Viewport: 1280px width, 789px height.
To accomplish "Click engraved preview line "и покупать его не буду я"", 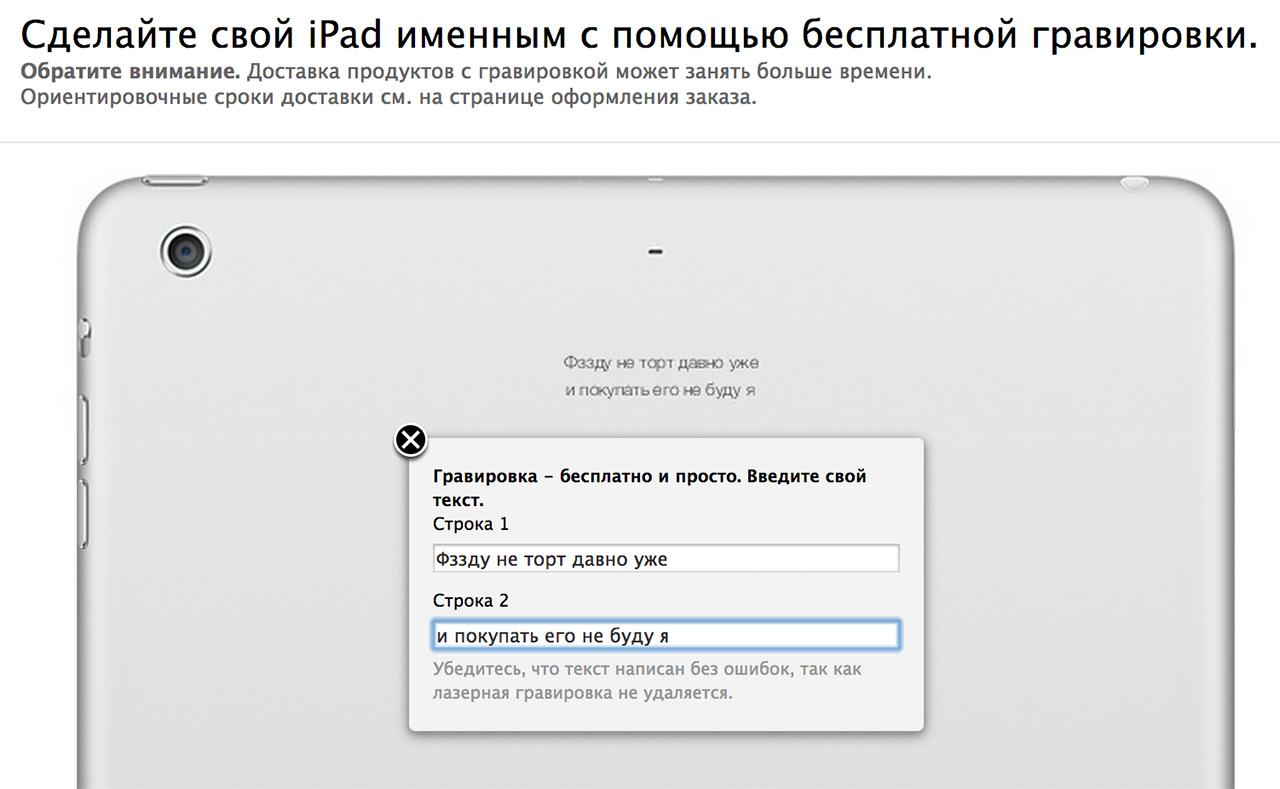I will [661, 390].
